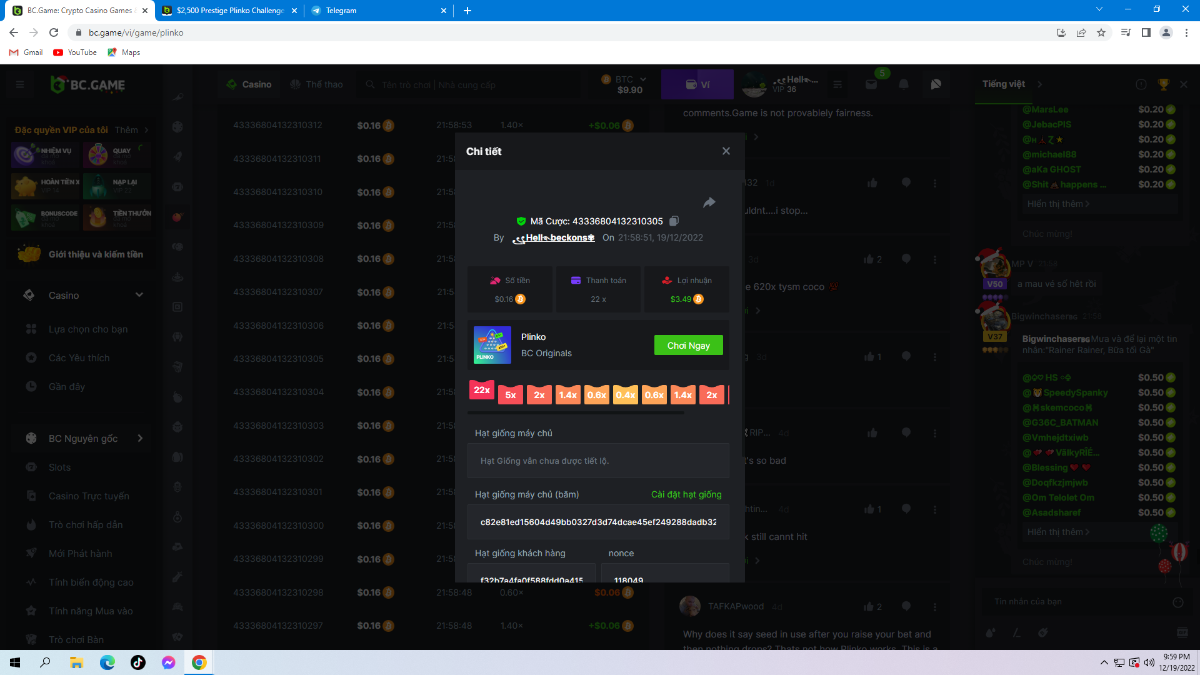The height and width of the screenshot is (675, 1200).
Task: Open the Hell beckons player profile link
Action: [x=553, y=238]
